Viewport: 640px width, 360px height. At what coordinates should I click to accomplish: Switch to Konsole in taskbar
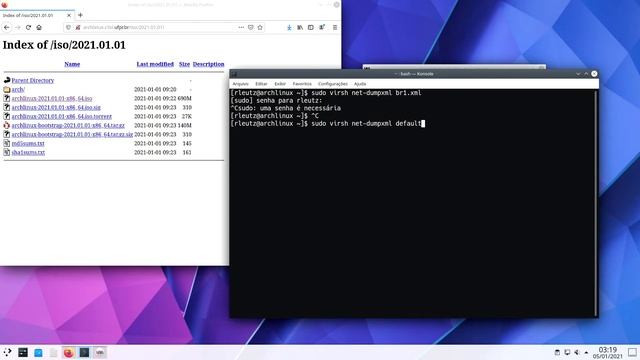pyautogui.click(x=84, y=352)
